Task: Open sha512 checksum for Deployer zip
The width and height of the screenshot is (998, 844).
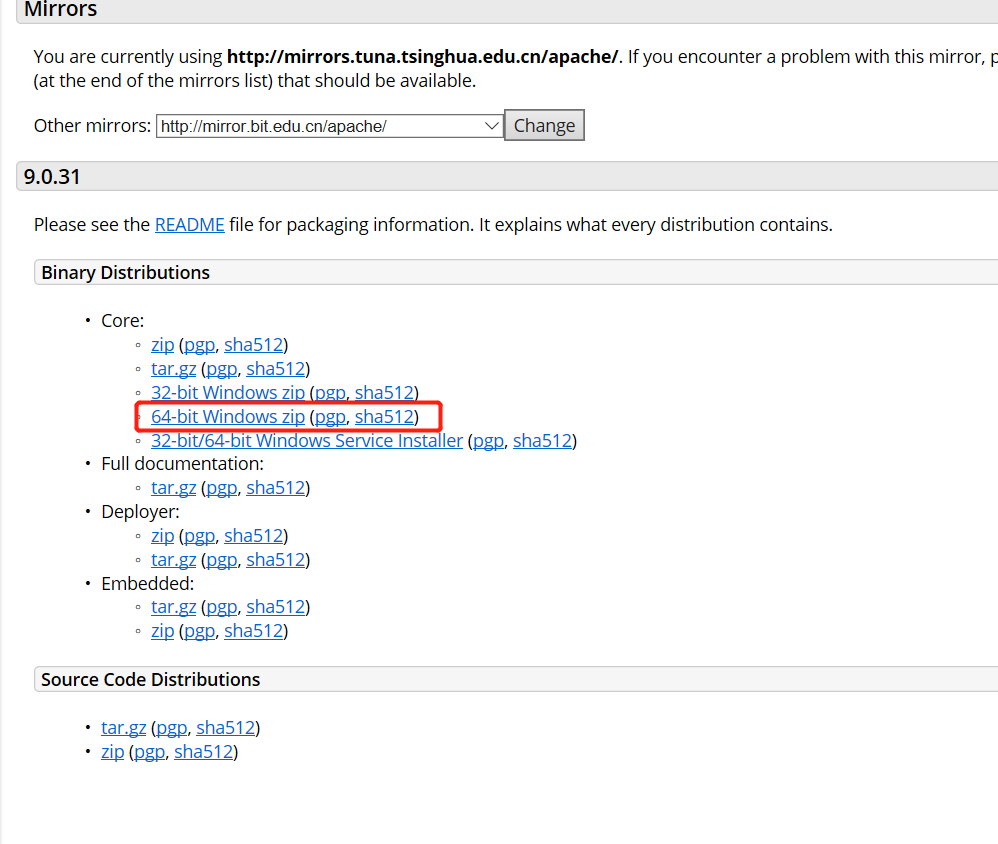Action: pyautogui.click(x=253, y=536)
